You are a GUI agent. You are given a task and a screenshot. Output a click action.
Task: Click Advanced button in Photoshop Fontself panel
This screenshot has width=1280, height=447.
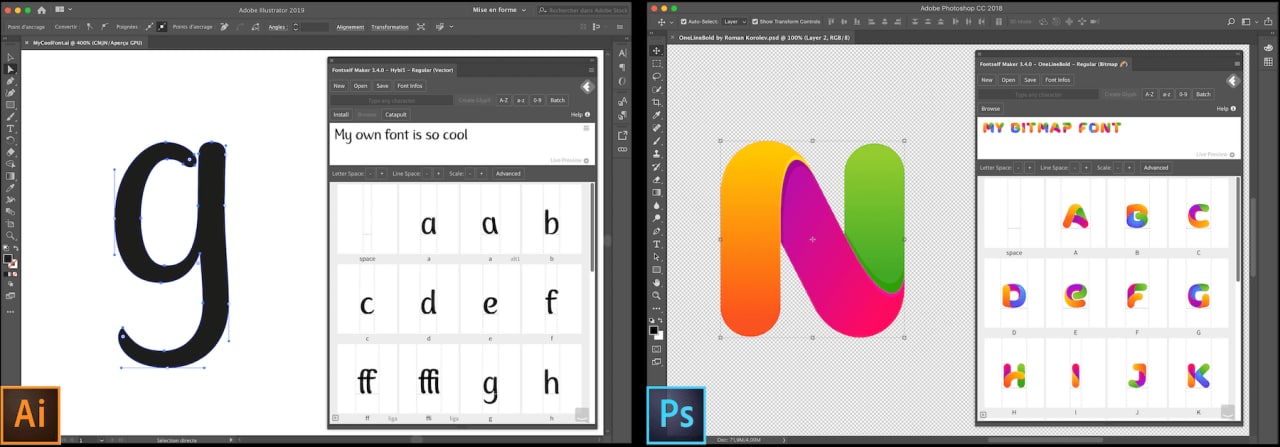tap(1156, 167)
